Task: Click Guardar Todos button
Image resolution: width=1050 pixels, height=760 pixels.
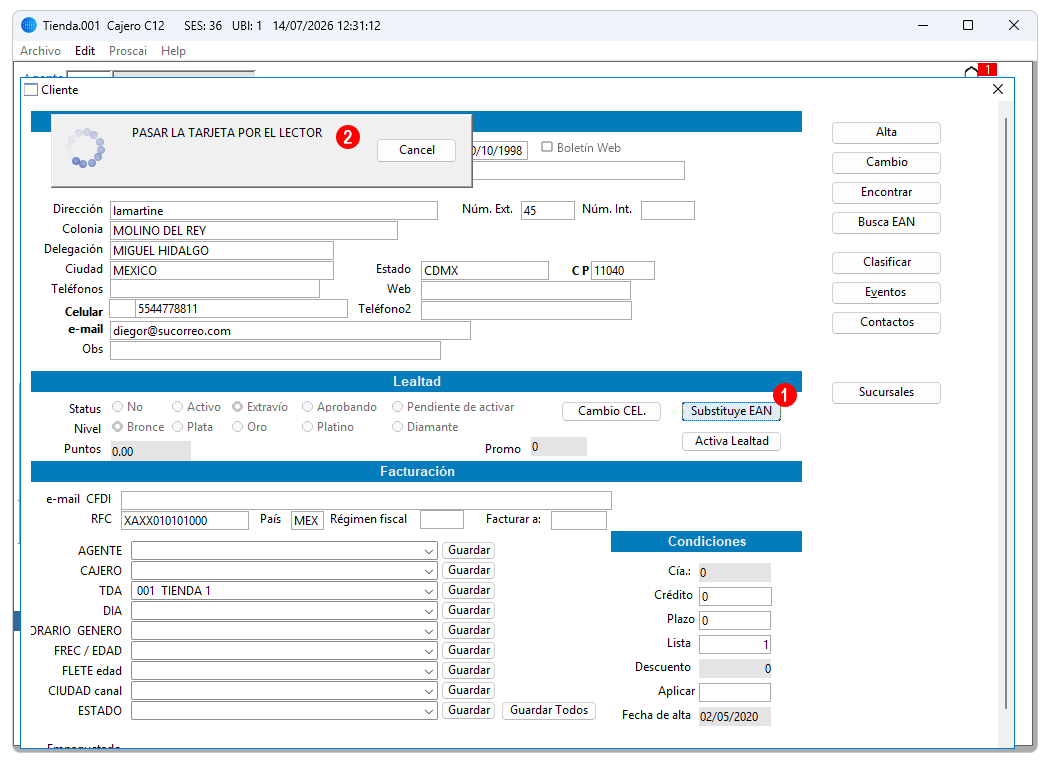Action: 548,710
